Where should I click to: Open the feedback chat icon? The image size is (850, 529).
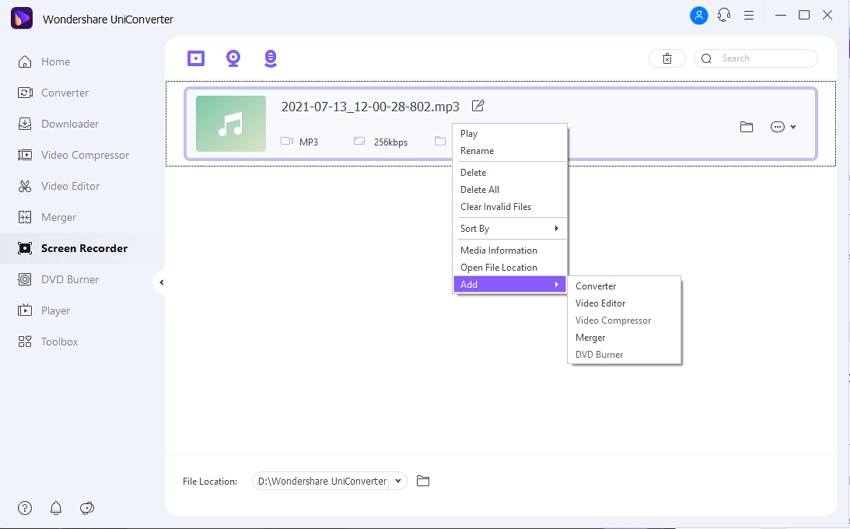pyautogui.click(x=87, y=508)
